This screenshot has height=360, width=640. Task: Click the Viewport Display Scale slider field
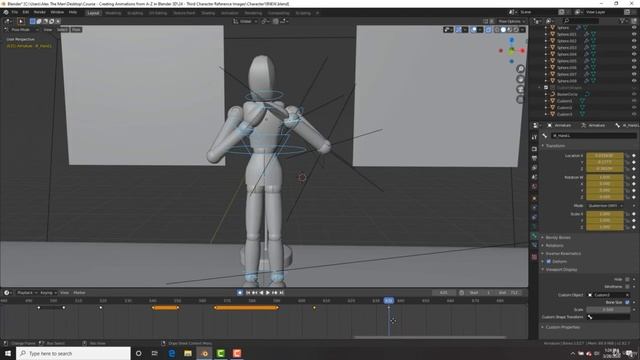[608, 310]
